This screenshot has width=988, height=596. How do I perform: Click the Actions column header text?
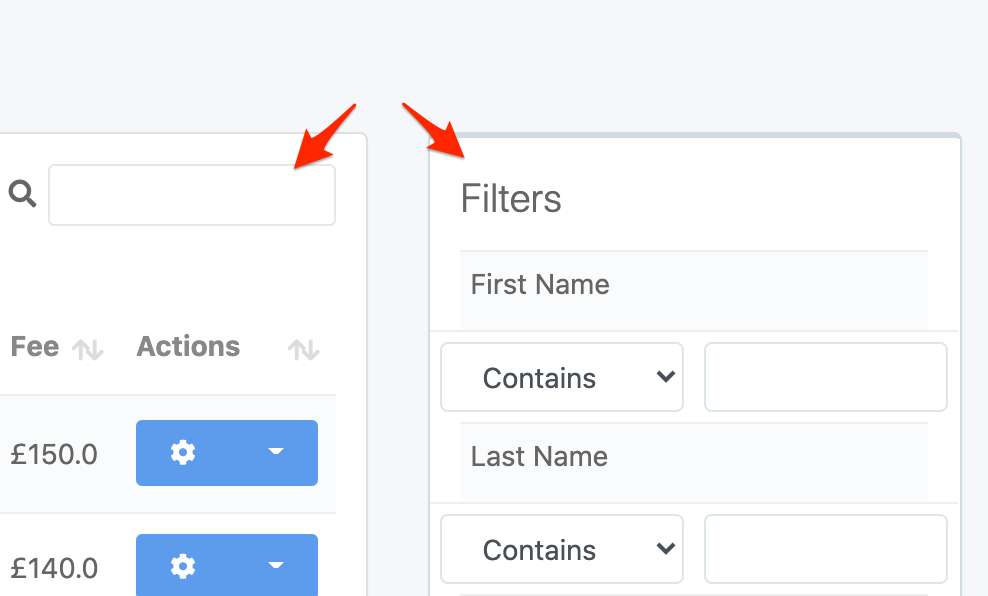[188, 347]
